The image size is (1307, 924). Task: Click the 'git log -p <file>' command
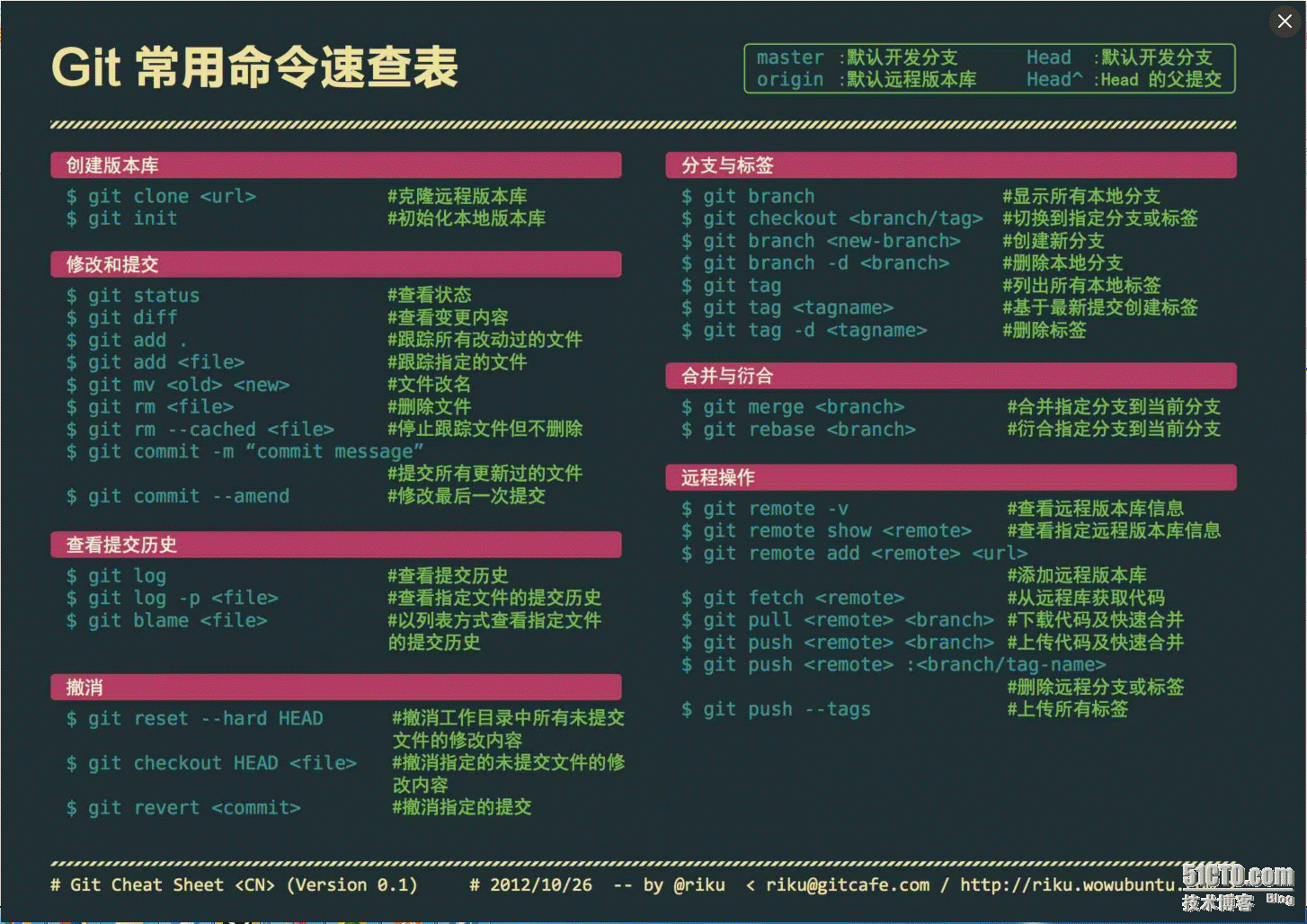click(173, 599)
